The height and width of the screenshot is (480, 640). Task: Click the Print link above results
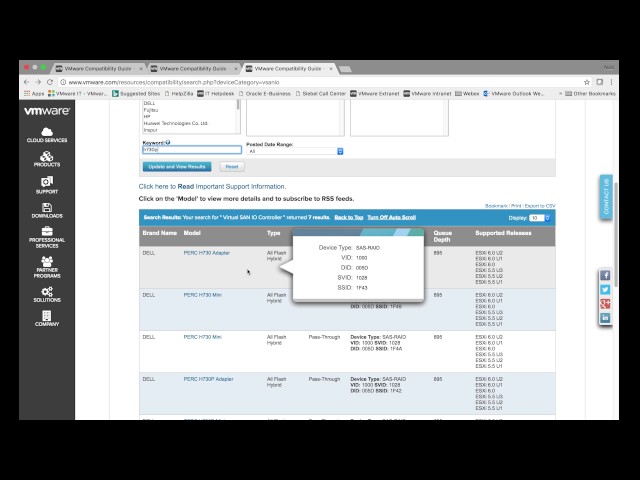tap(516, 206)
